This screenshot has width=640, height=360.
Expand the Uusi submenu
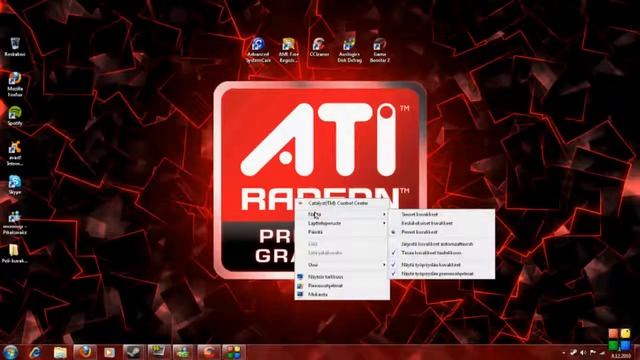(x=342, y=265)
